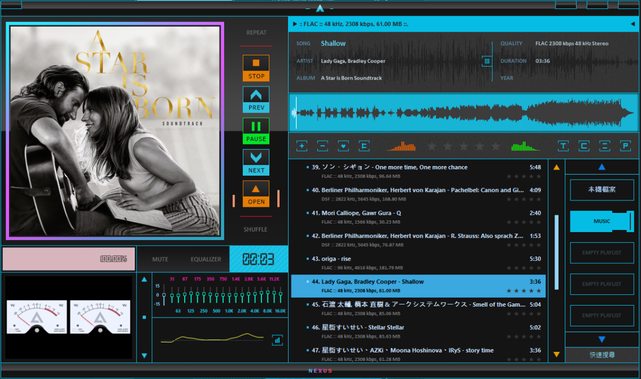Click the orange spectrum visualizer icon

pyautogui.click(x=401, y=146)
